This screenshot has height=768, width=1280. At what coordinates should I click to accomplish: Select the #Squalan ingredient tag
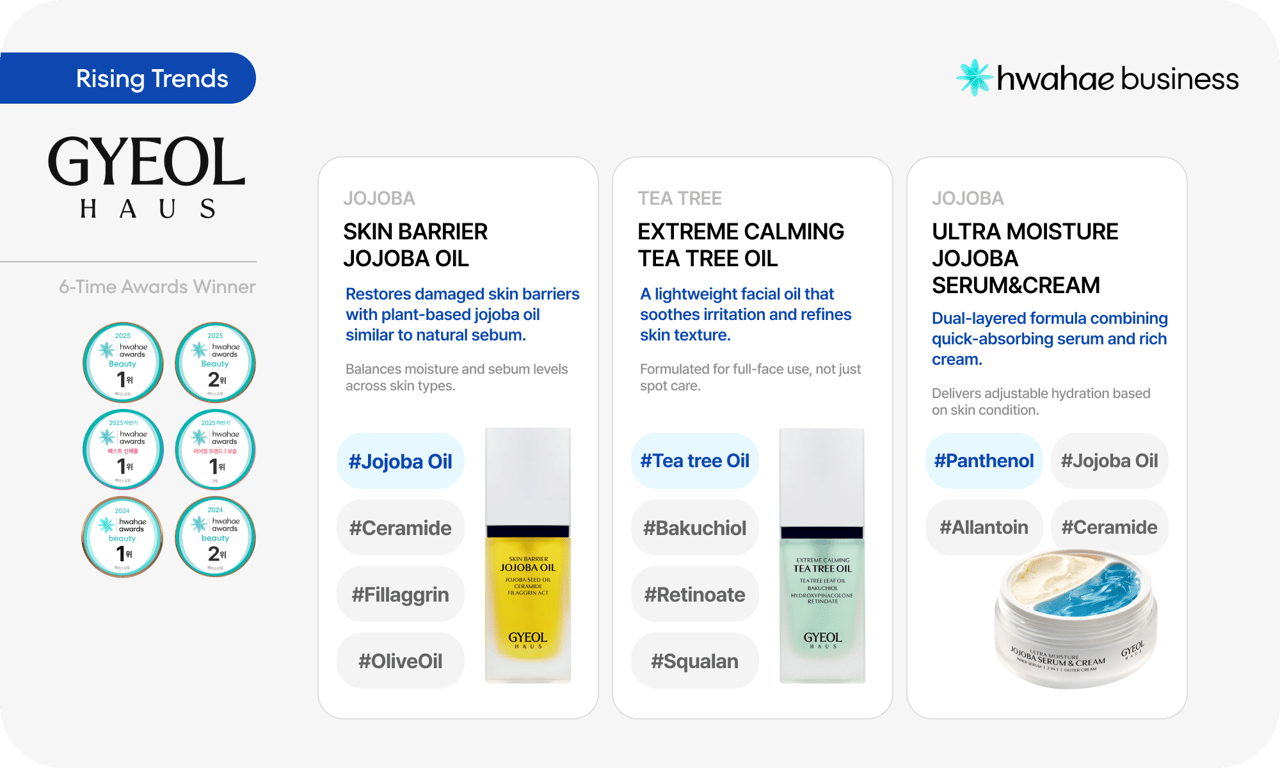695,661
